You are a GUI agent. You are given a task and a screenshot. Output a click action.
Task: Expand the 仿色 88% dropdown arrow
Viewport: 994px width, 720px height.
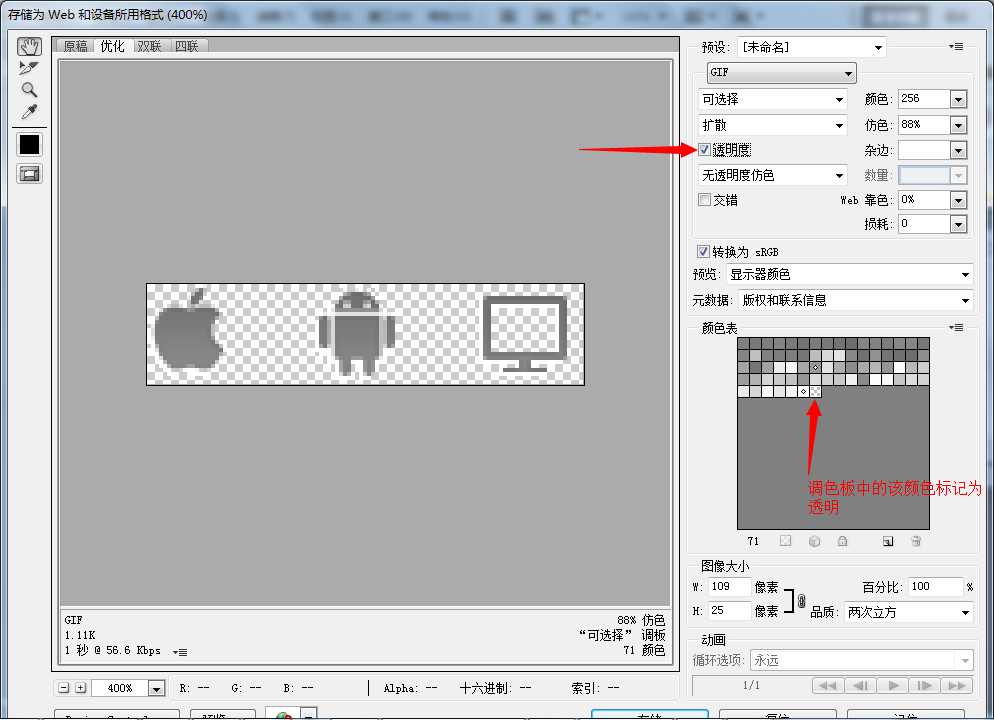click(x=958, y=125)
